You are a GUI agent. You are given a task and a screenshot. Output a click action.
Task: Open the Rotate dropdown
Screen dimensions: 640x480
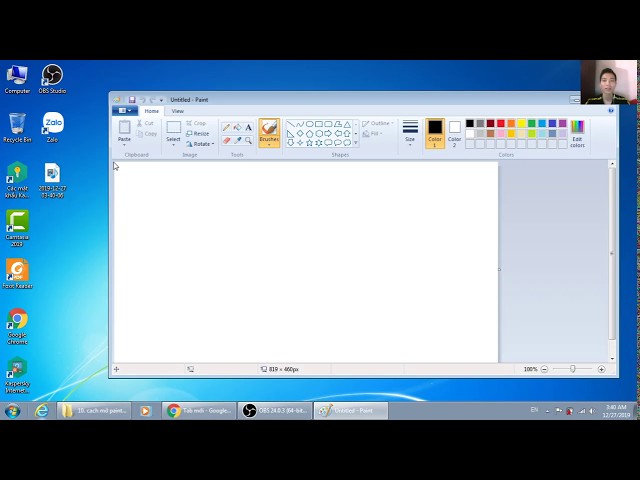pos(200,144)
